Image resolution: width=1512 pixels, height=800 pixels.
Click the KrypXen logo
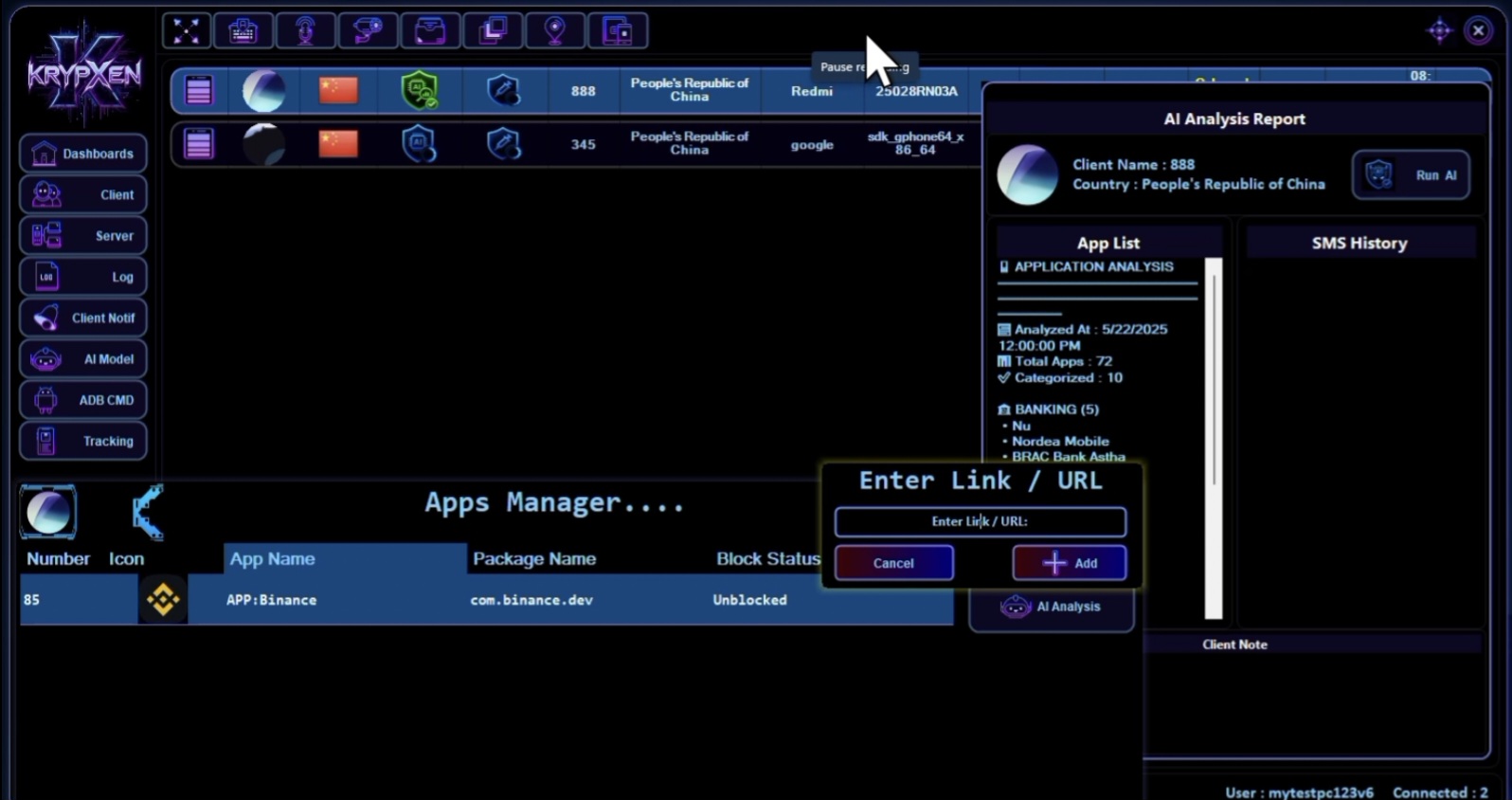click(x=83, y=71)
